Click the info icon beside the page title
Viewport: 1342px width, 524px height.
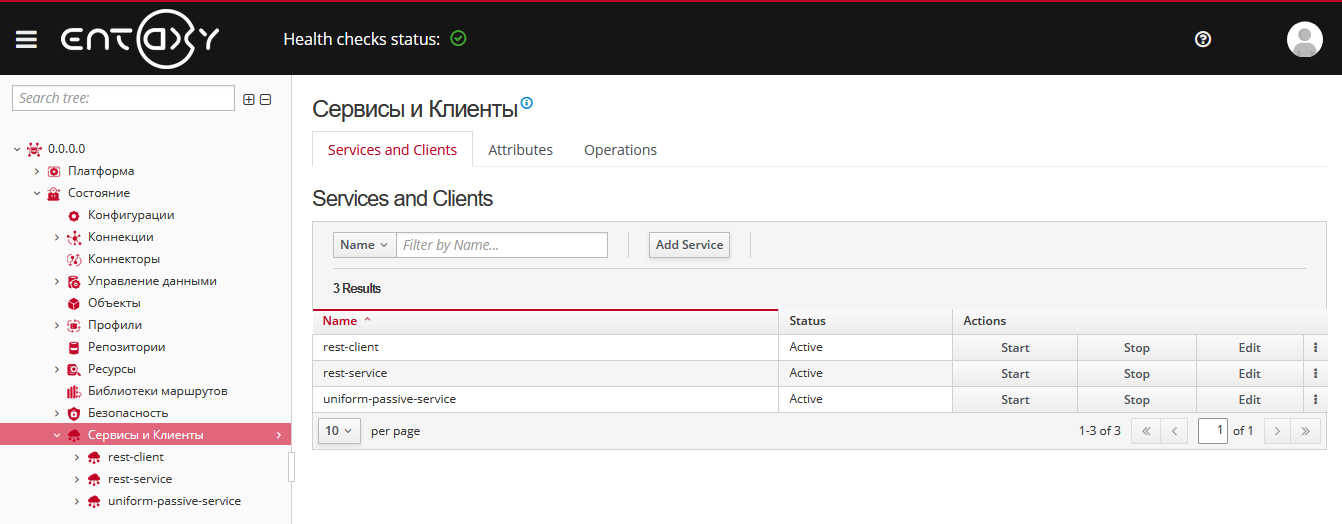click(x=527, y=103)
